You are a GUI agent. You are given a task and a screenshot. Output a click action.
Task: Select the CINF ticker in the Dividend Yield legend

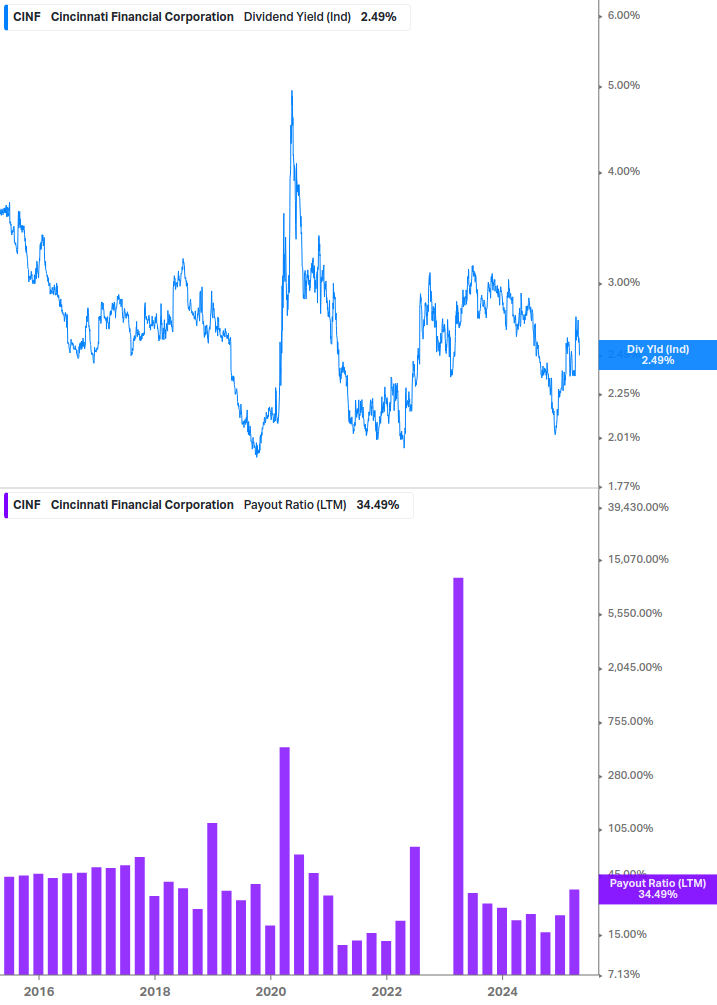pos(27,17)
